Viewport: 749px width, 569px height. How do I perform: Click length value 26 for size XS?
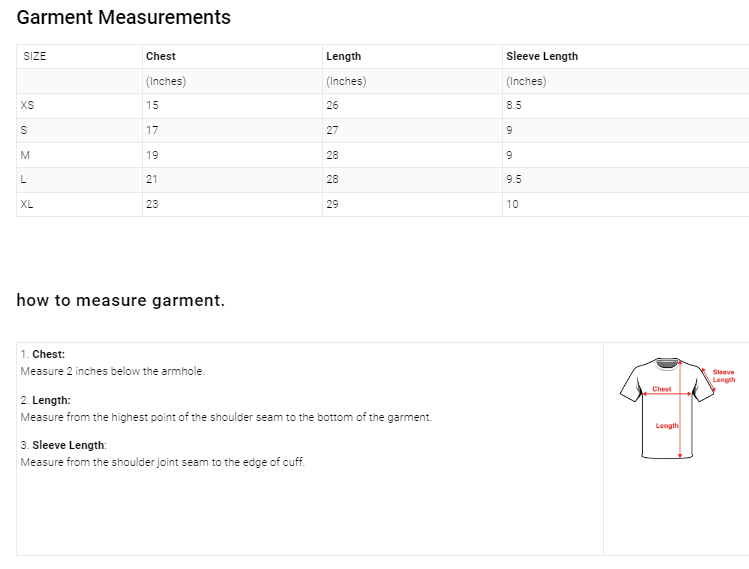tap(333, 106)
